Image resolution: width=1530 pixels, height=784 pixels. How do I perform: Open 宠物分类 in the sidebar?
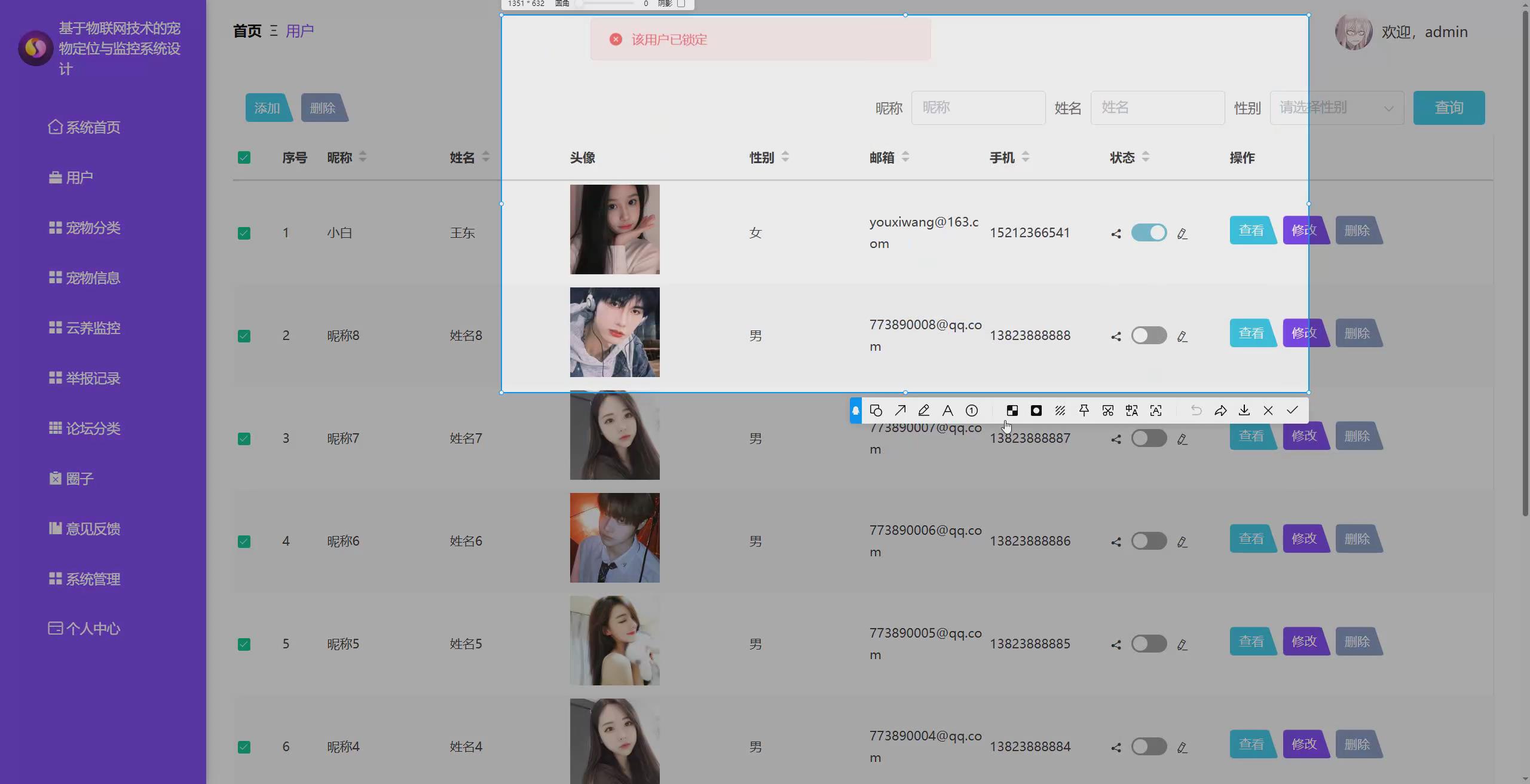[93, 228]
